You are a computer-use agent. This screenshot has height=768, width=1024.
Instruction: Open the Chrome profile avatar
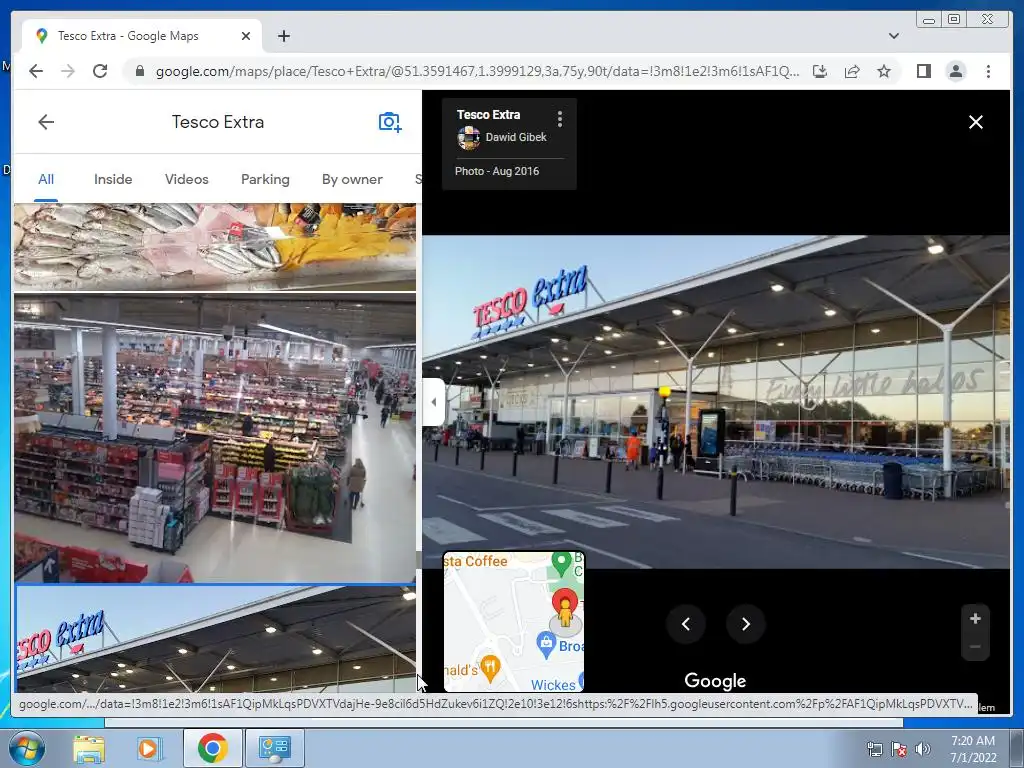tap(955, 71)
